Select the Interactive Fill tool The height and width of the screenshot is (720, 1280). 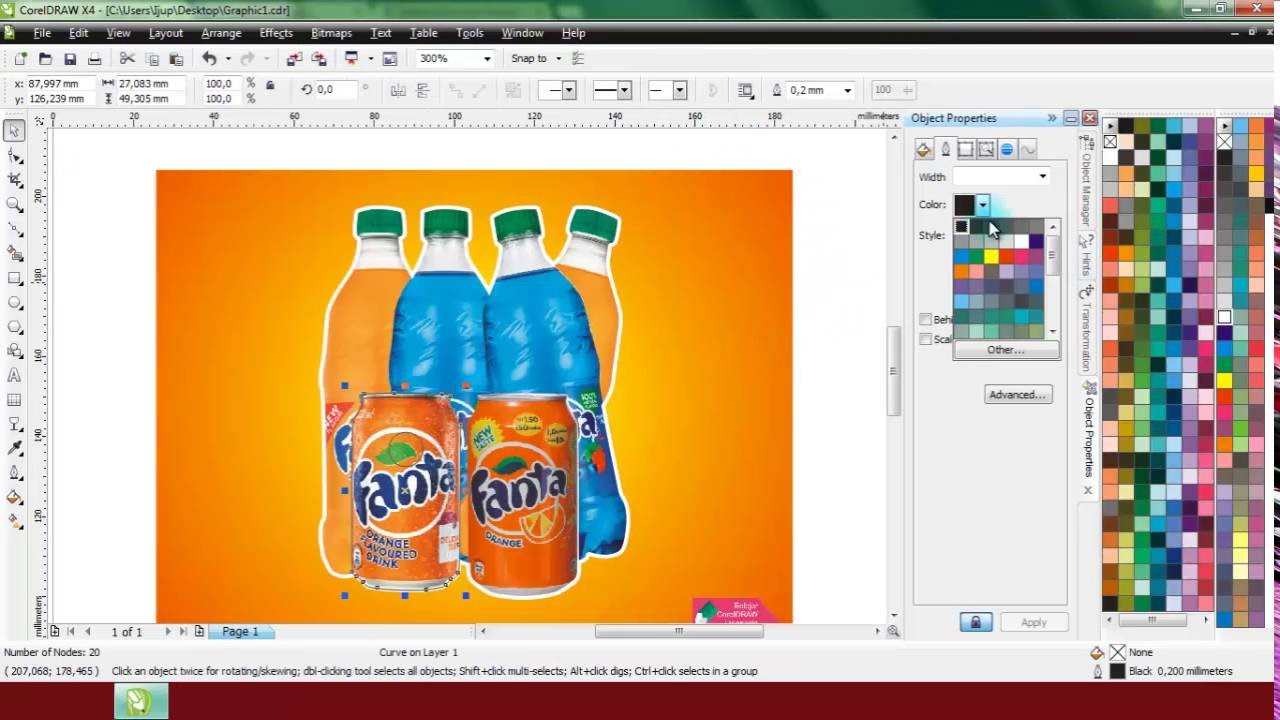(14, 522)
